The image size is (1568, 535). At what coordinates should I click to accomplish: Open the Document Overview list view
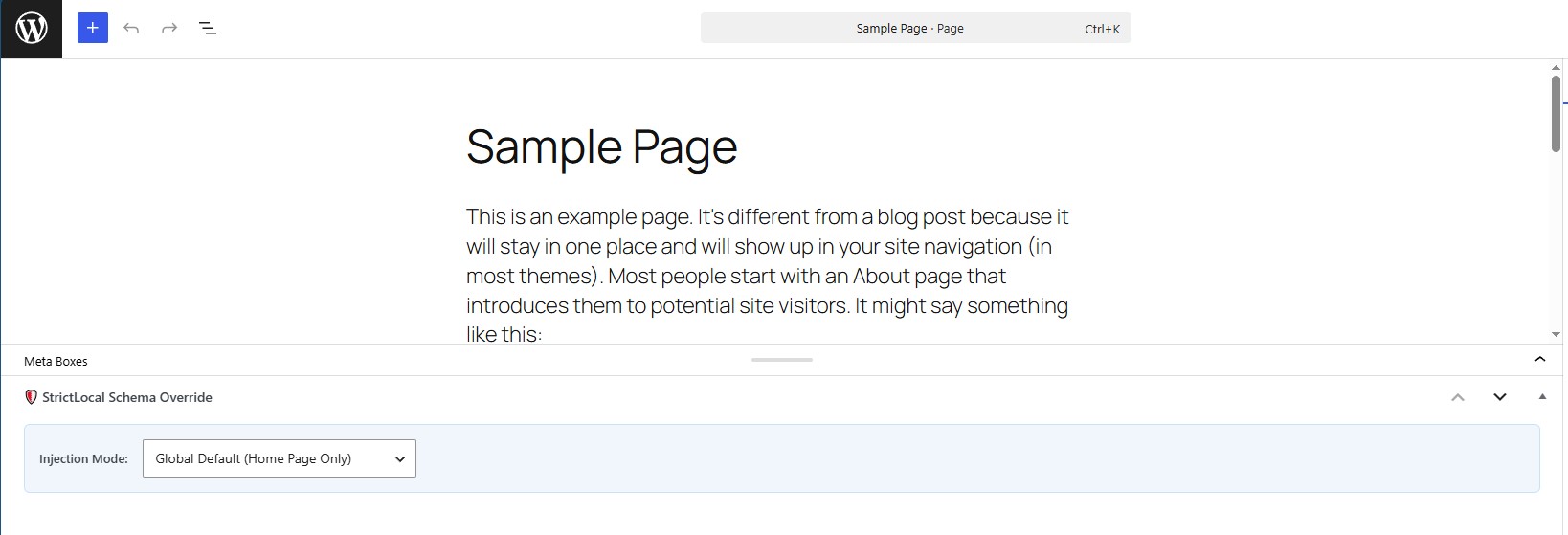(208, 29)
